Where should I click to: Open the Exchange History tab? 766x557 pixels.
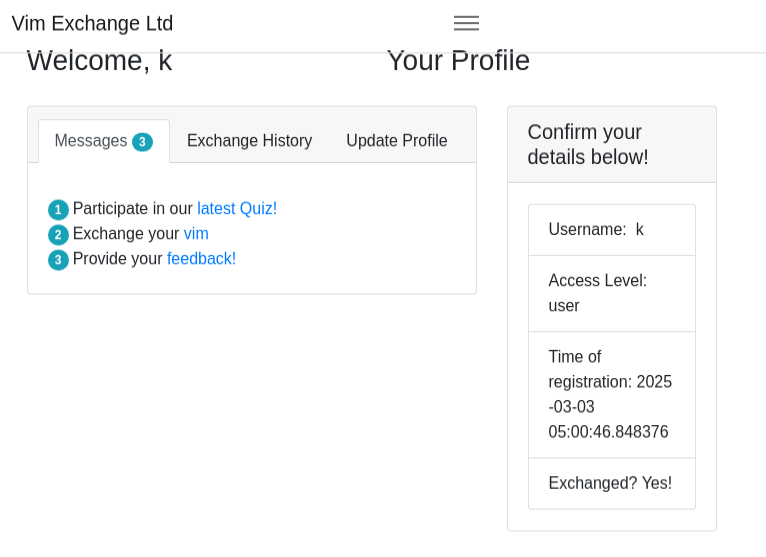point(249,141)
